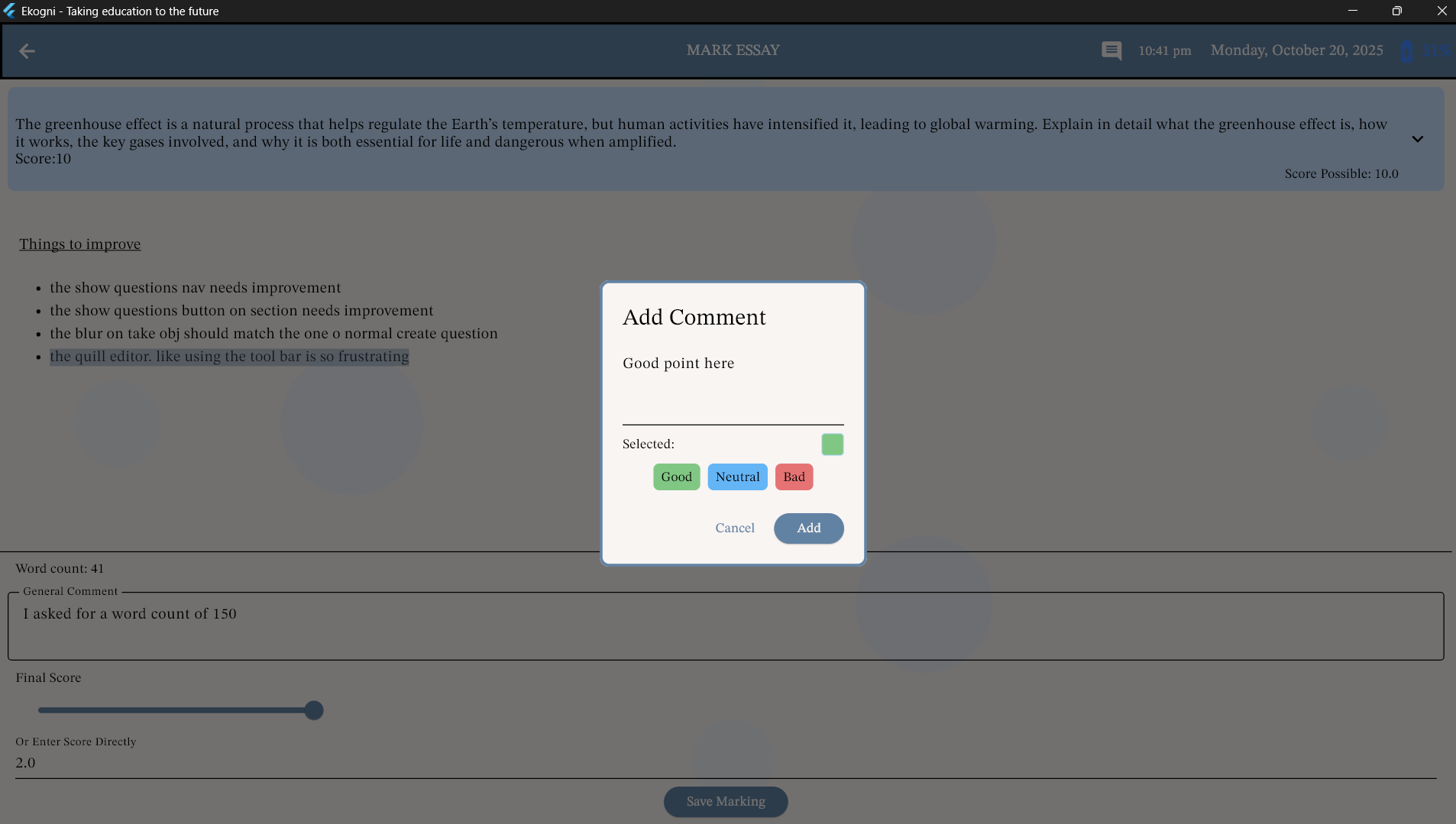Click the Enter Score Directly field
The image size is (1456, 824).
(x=726, y=763)
